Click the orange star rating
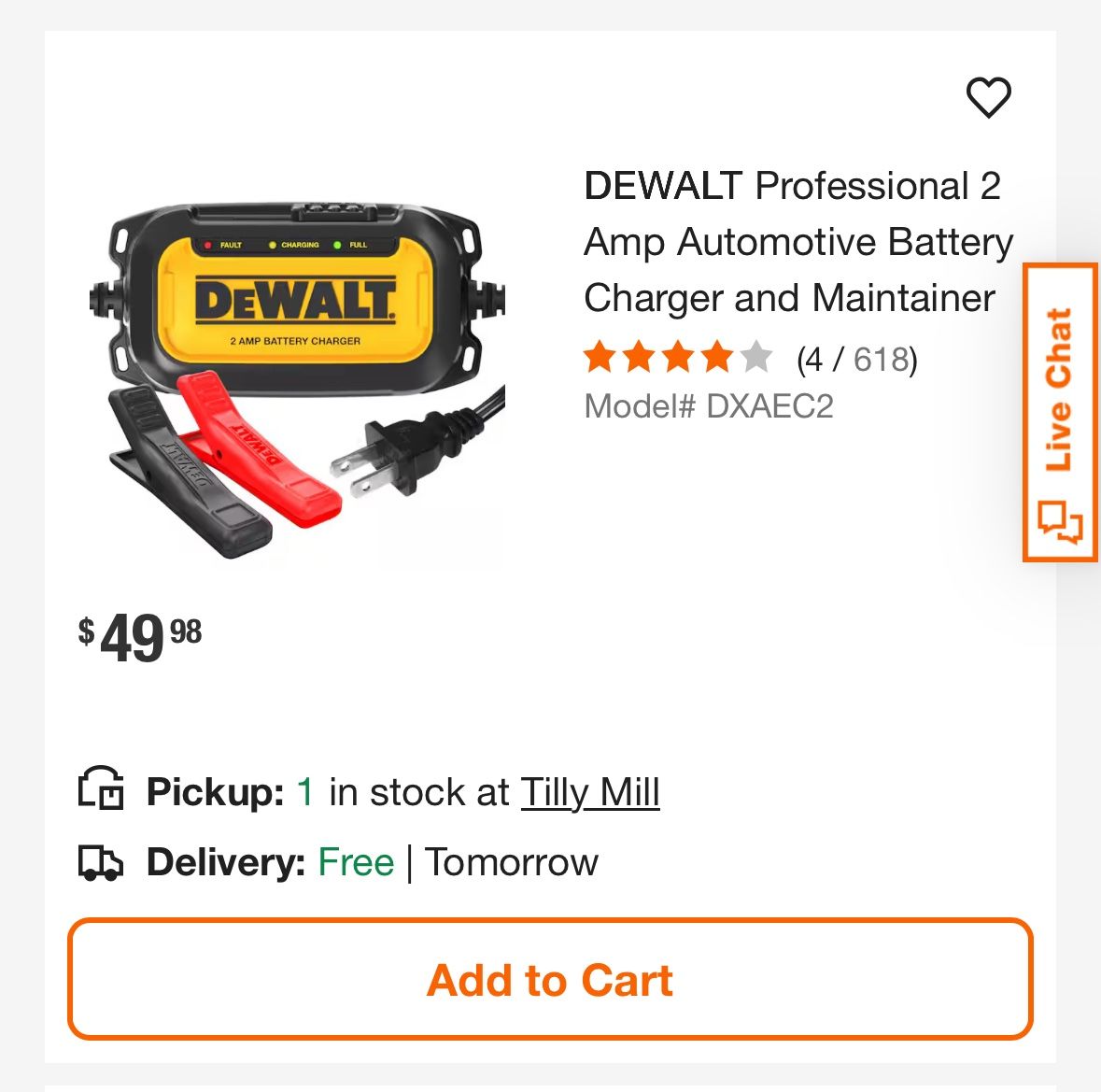This screenshot has width=1101, height=1092. [x=678, y=357]
